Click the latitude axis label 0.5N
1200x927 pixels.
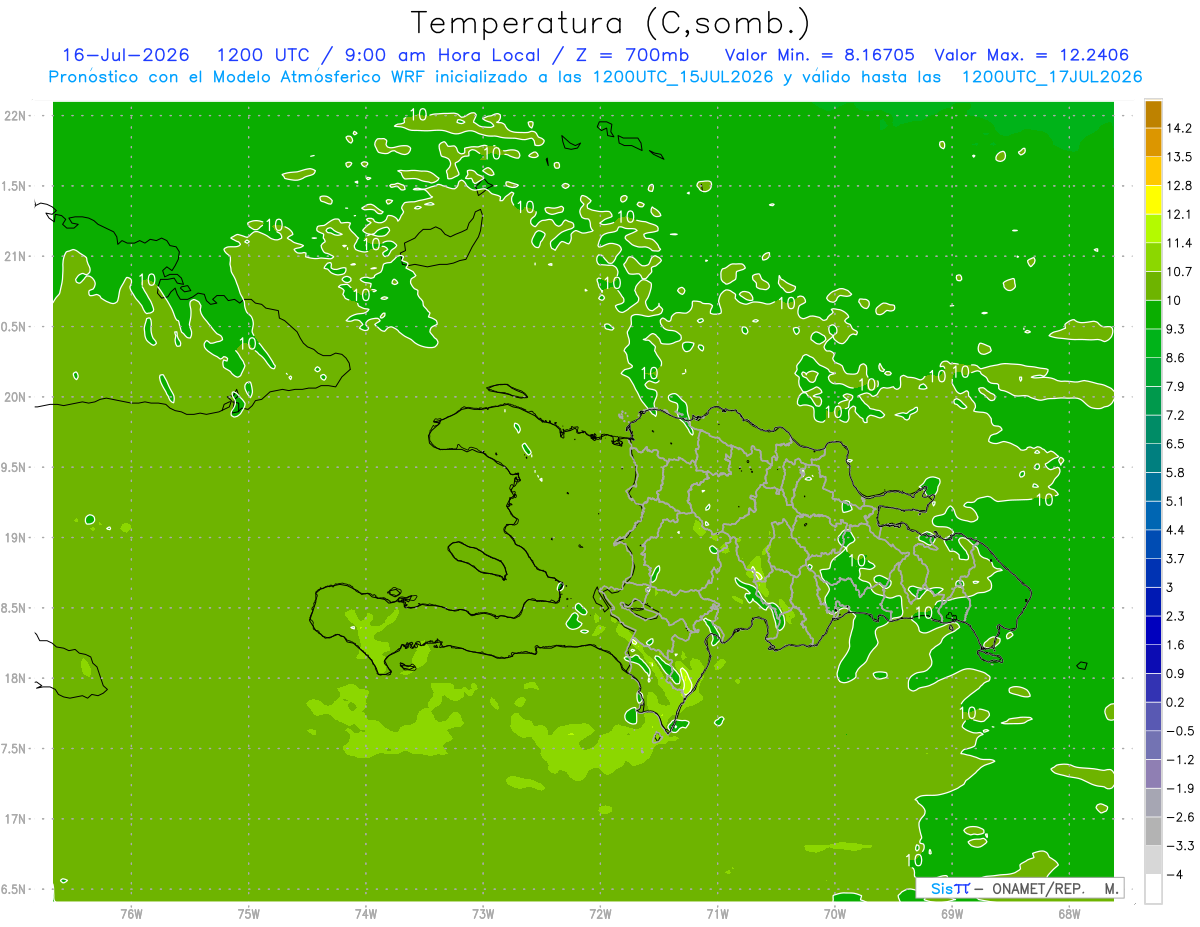click(x=14, y=326)
